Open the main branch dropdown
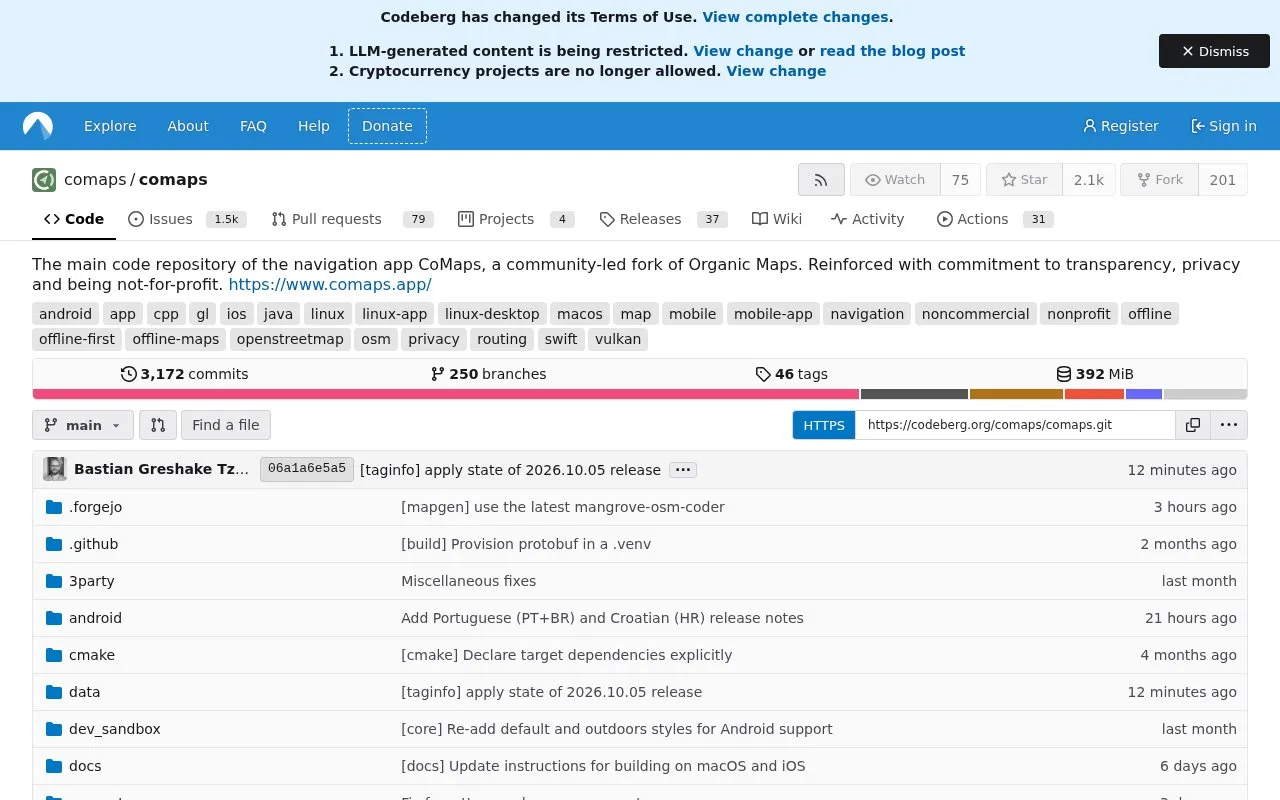1280x800 pixels. click(x=83, y=425)
